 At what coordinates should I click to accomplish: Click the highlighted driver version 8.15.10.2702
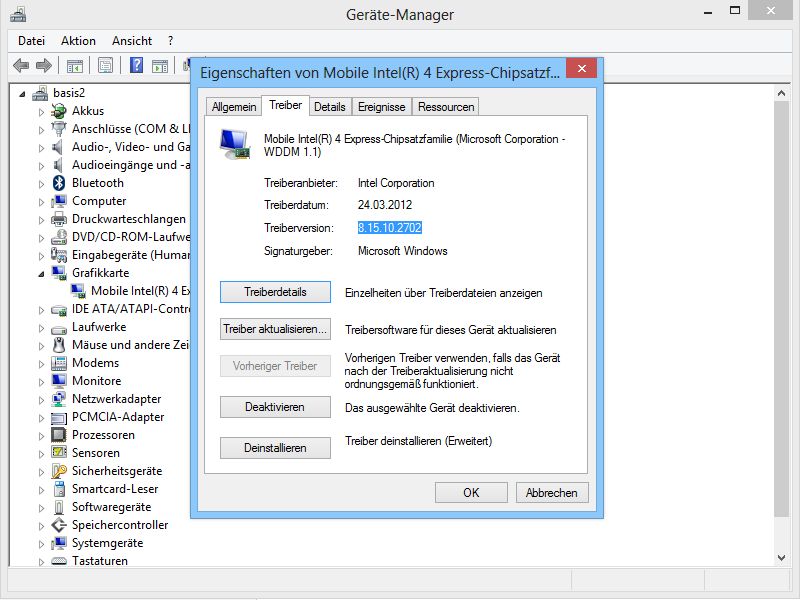pyautogui.click(x=390, y=228)
